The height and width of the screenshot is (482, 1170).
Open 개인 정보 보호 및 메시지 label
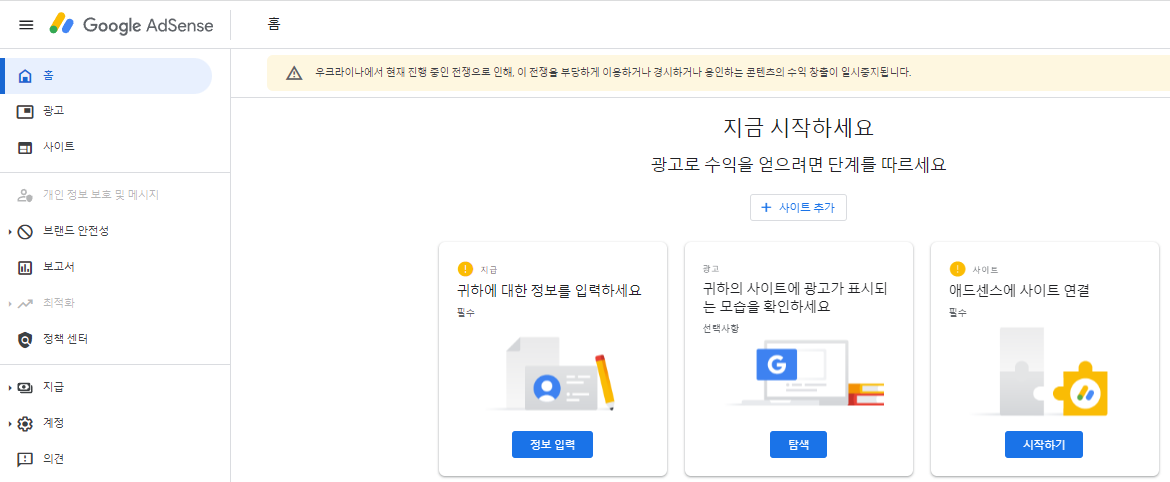click(101, 195)
